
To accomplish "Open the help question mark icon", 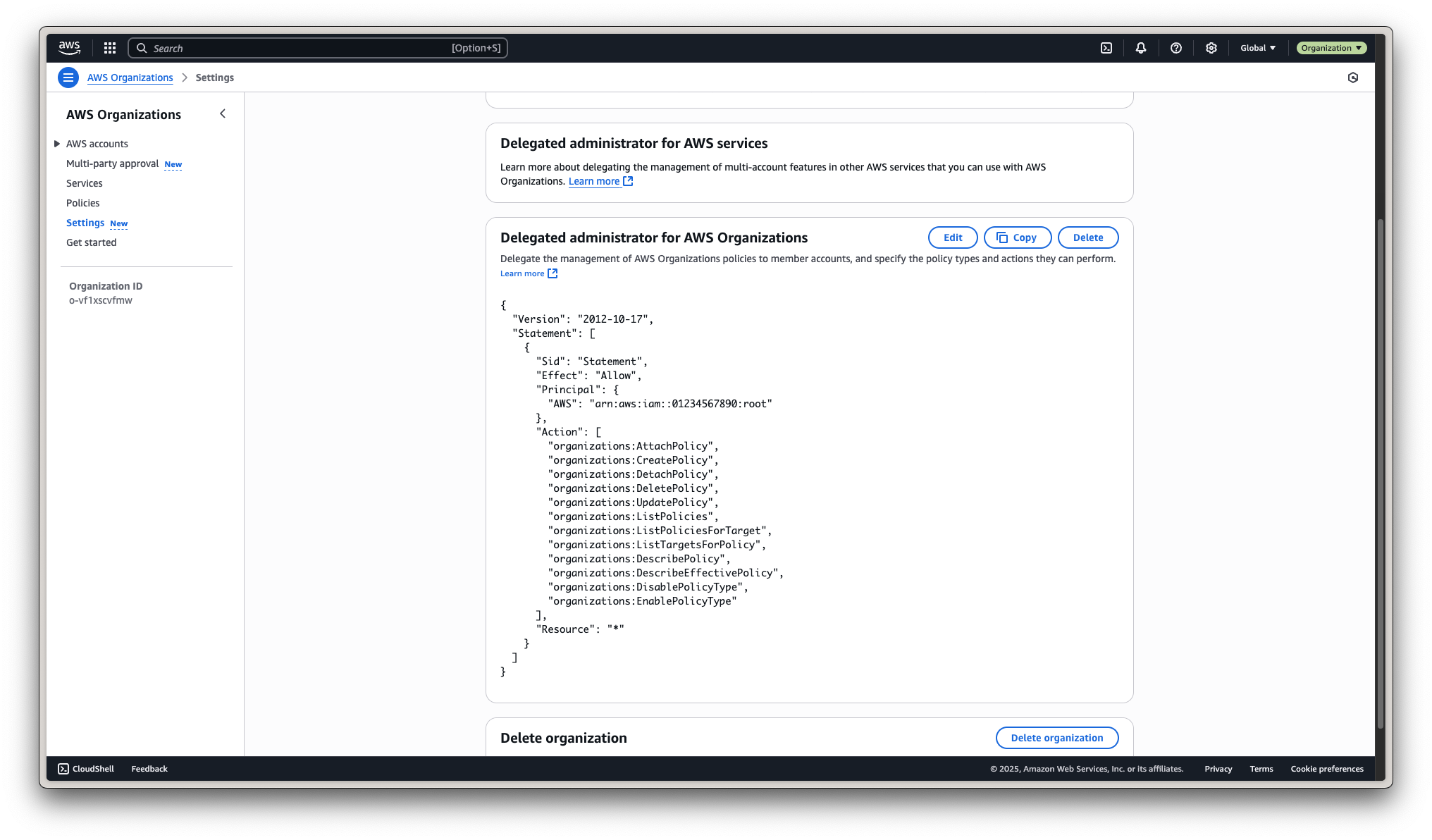I will click(x=1176, y=48).
